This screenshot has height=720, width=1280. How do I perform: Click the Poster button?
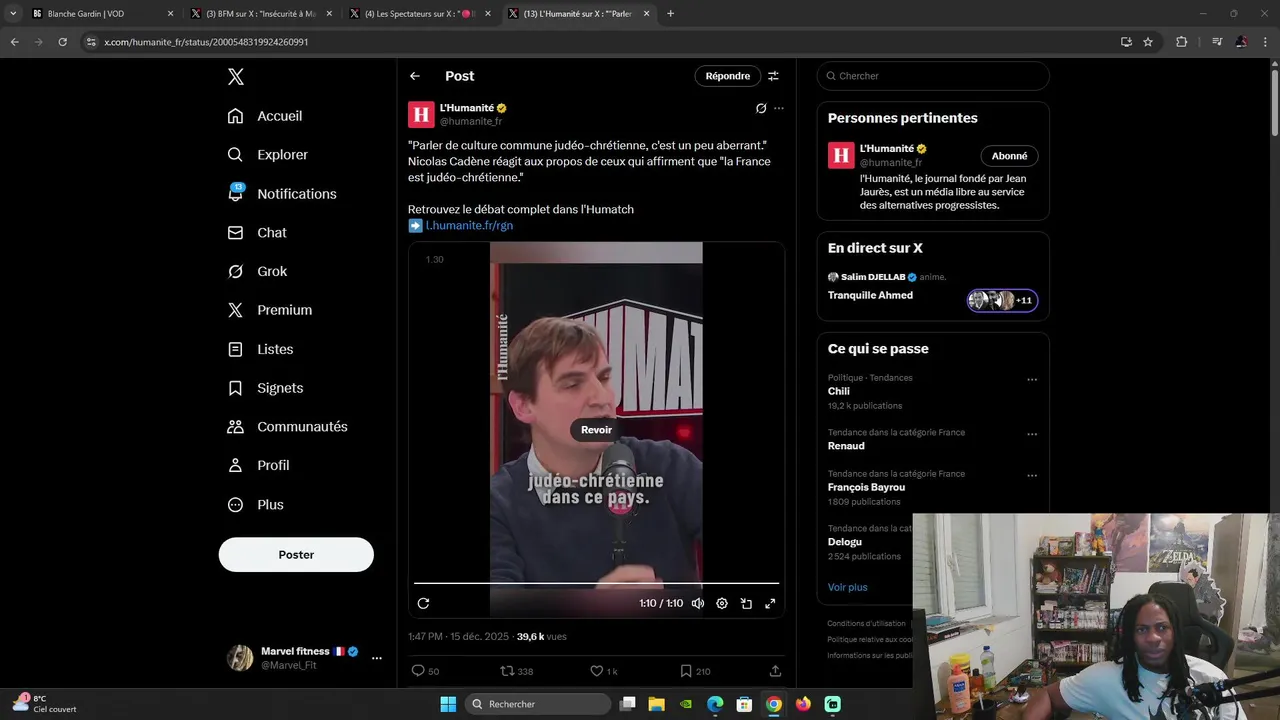pyautogui.click(x=296, y=555)
